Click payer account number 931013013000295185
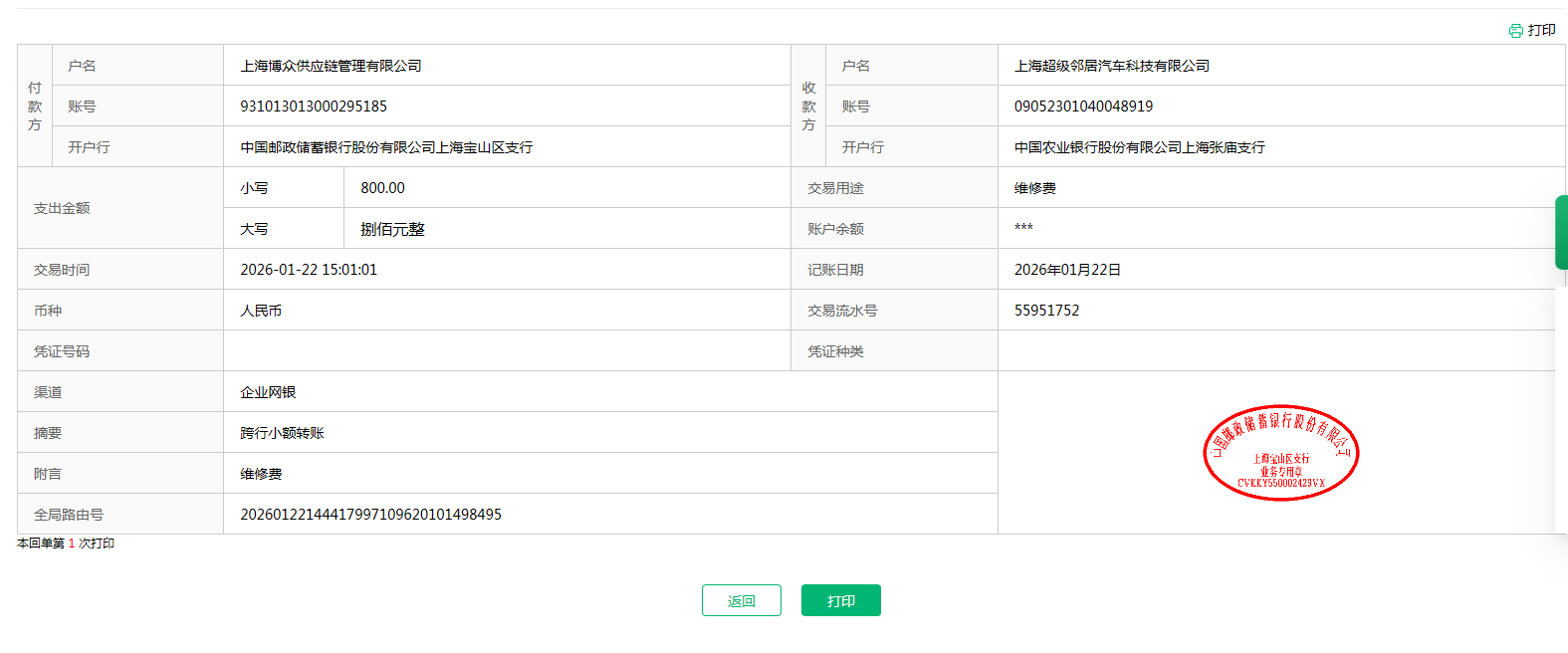The height and width of the screenshot is (653, 1568). pyautogui.click(x=314, y=107)
